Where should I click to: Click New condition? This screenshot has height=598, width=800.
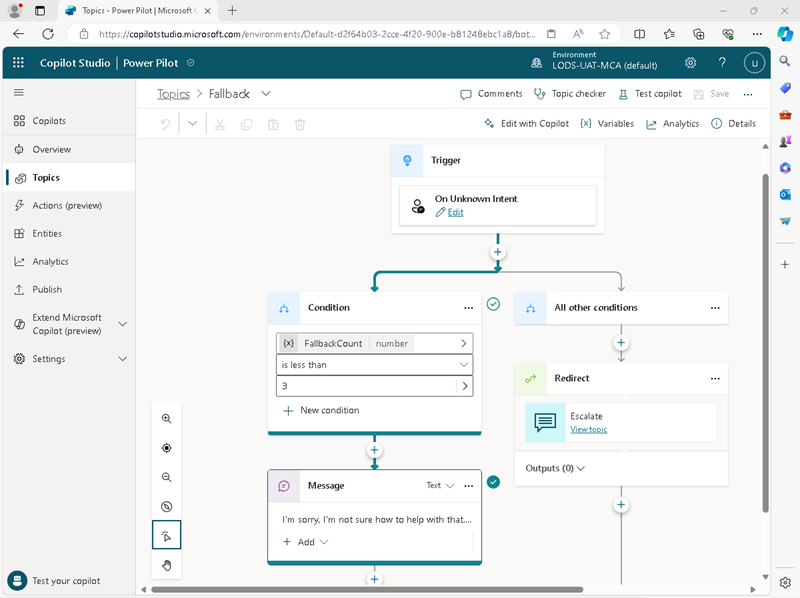coord(321,410)
